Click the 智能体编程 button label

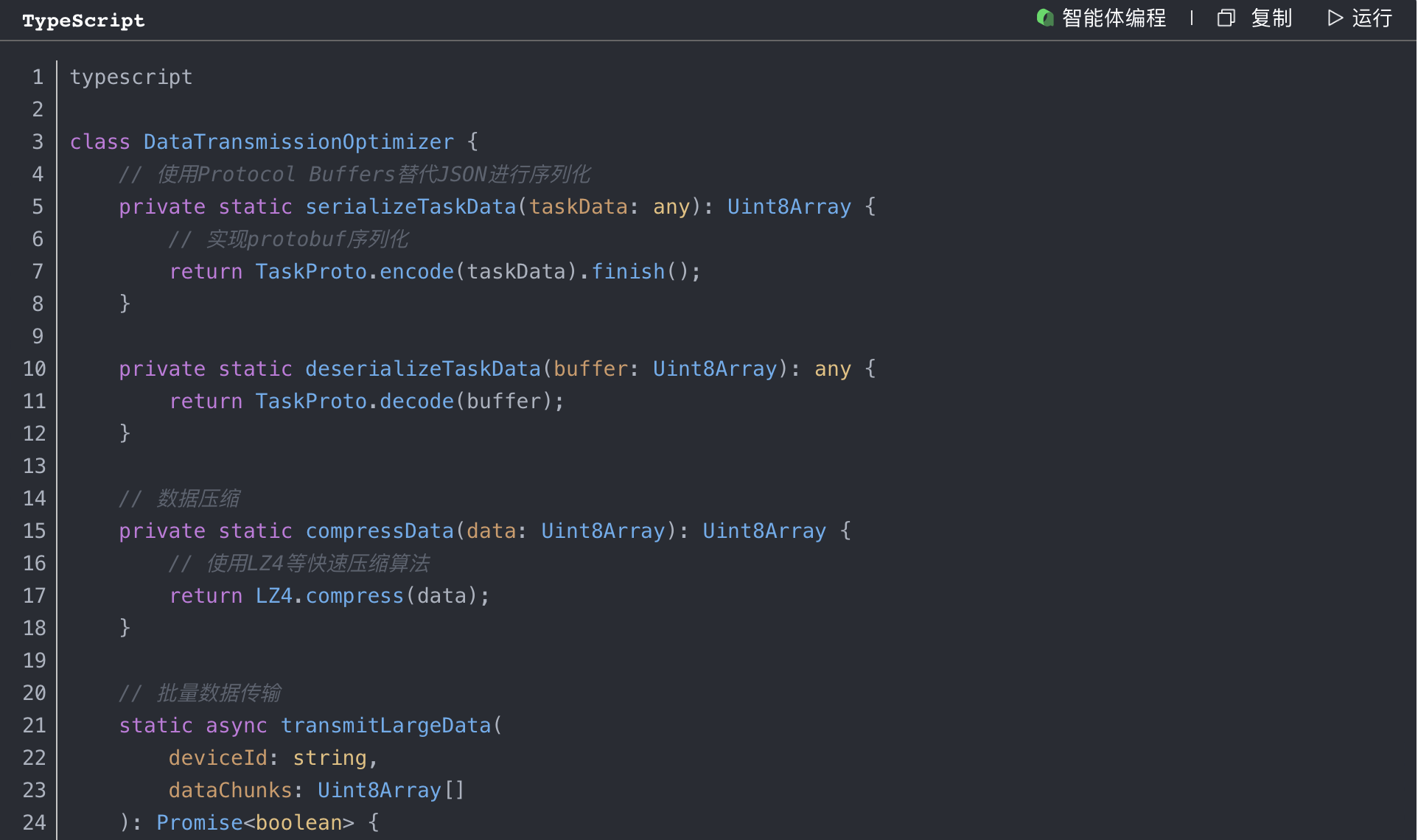(1114, 18)
